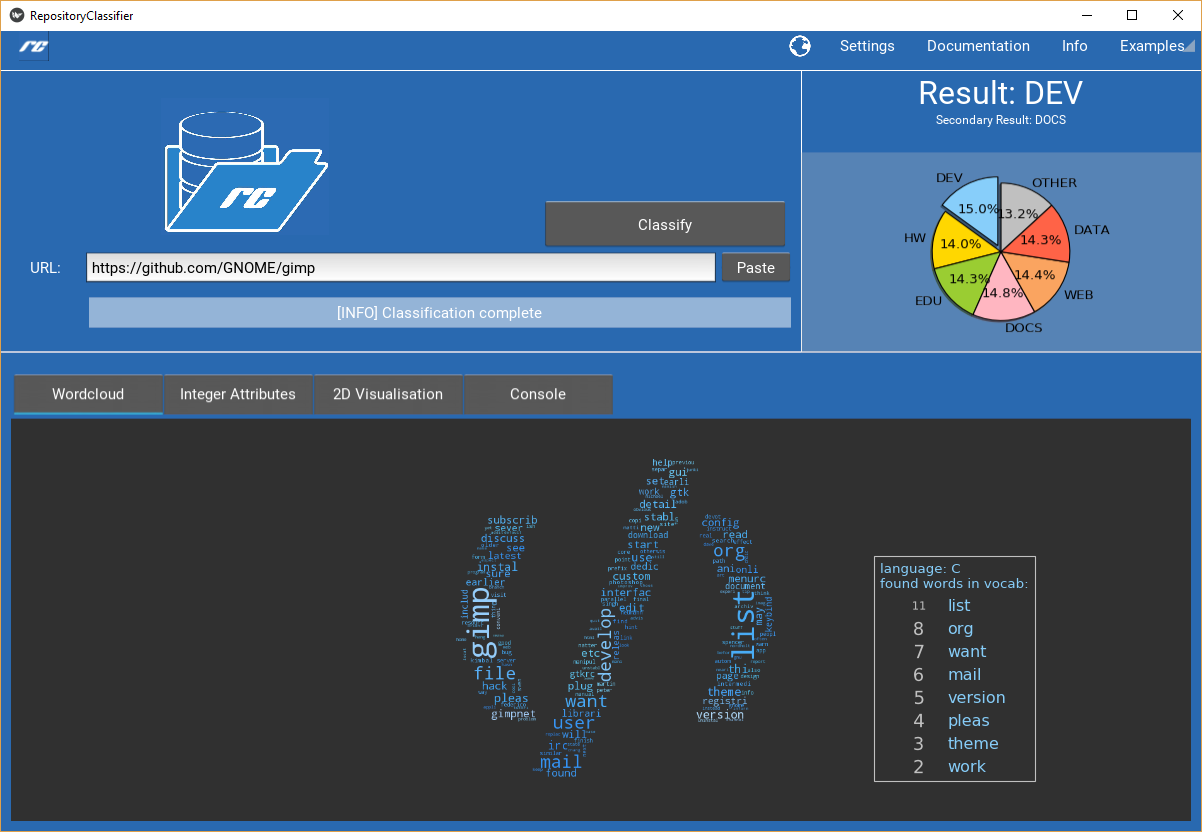This screenshot has width=1202, height=832.
Task: Click the word 'theme' in the vocab list
Action: pos(973,743)
